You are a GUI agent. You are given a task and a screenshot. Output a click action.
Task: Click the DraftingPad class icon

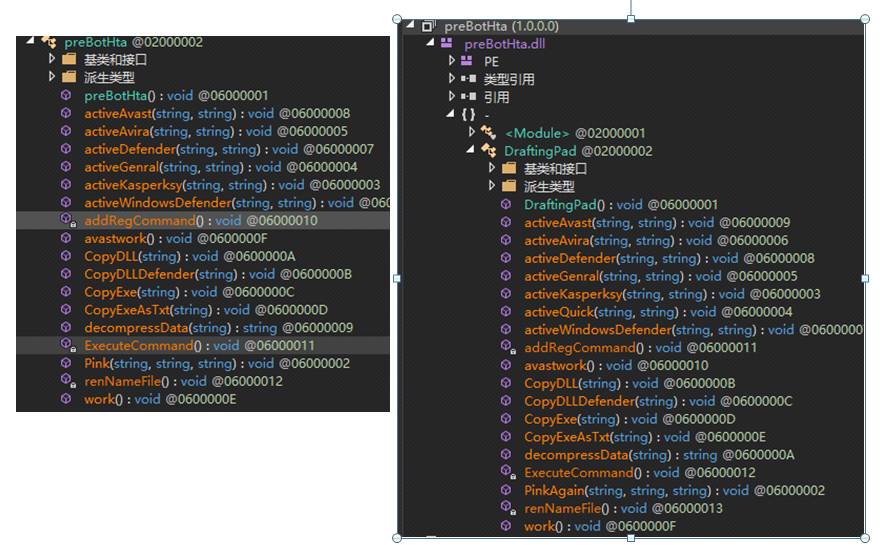coord(488,151)
